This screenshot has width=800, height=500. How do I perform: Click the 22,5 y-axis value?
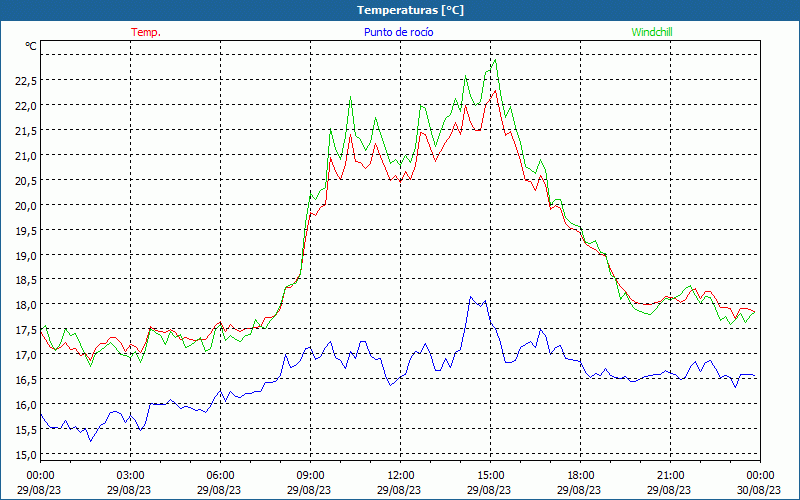(26, 81)
